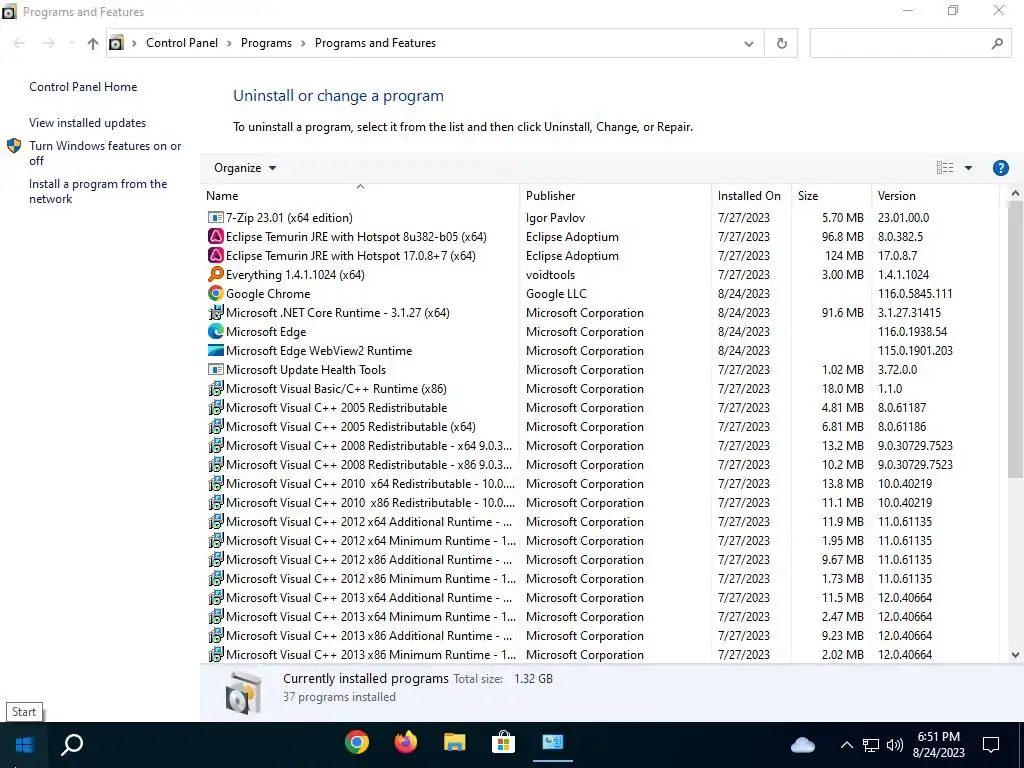Screen dimensions: 1024x768
Task: Select Visual C++ 2008 Redistributable x64 row
Action: tap(601, 445)
